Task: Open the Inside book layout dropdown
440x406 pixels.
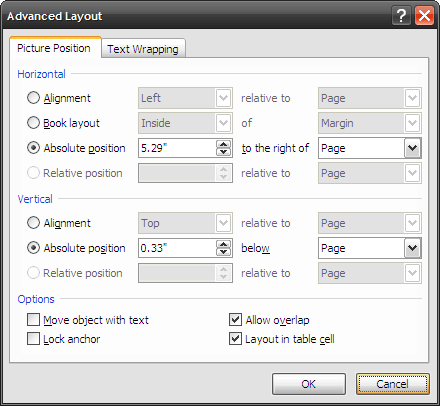Action: click(x=223, y=123)
